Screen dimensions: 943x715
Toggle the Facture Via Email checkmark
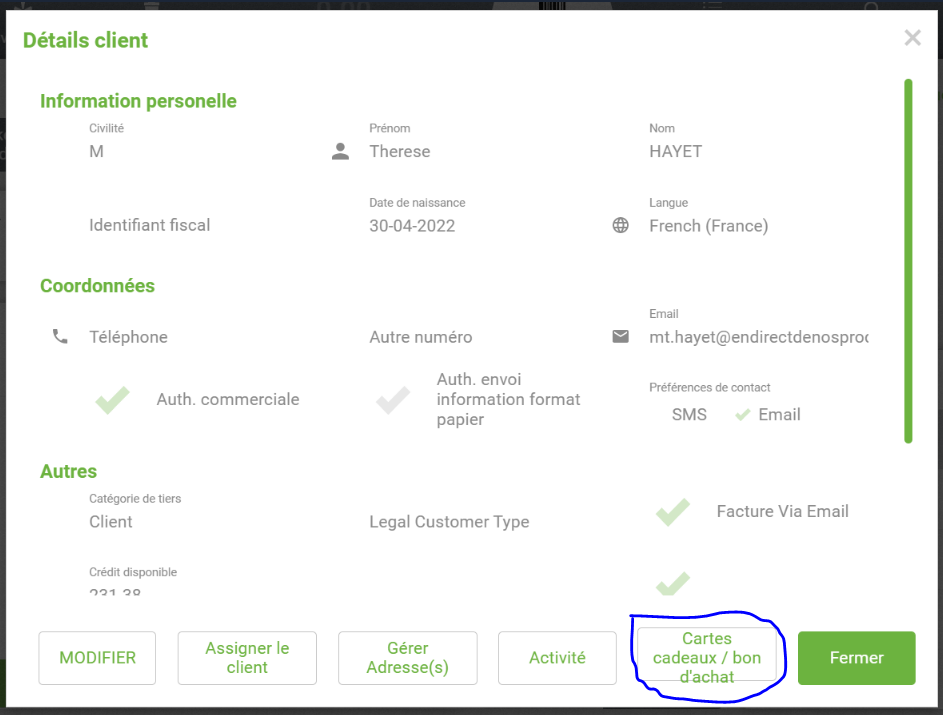pyautogui.click(x=673, y=511)
